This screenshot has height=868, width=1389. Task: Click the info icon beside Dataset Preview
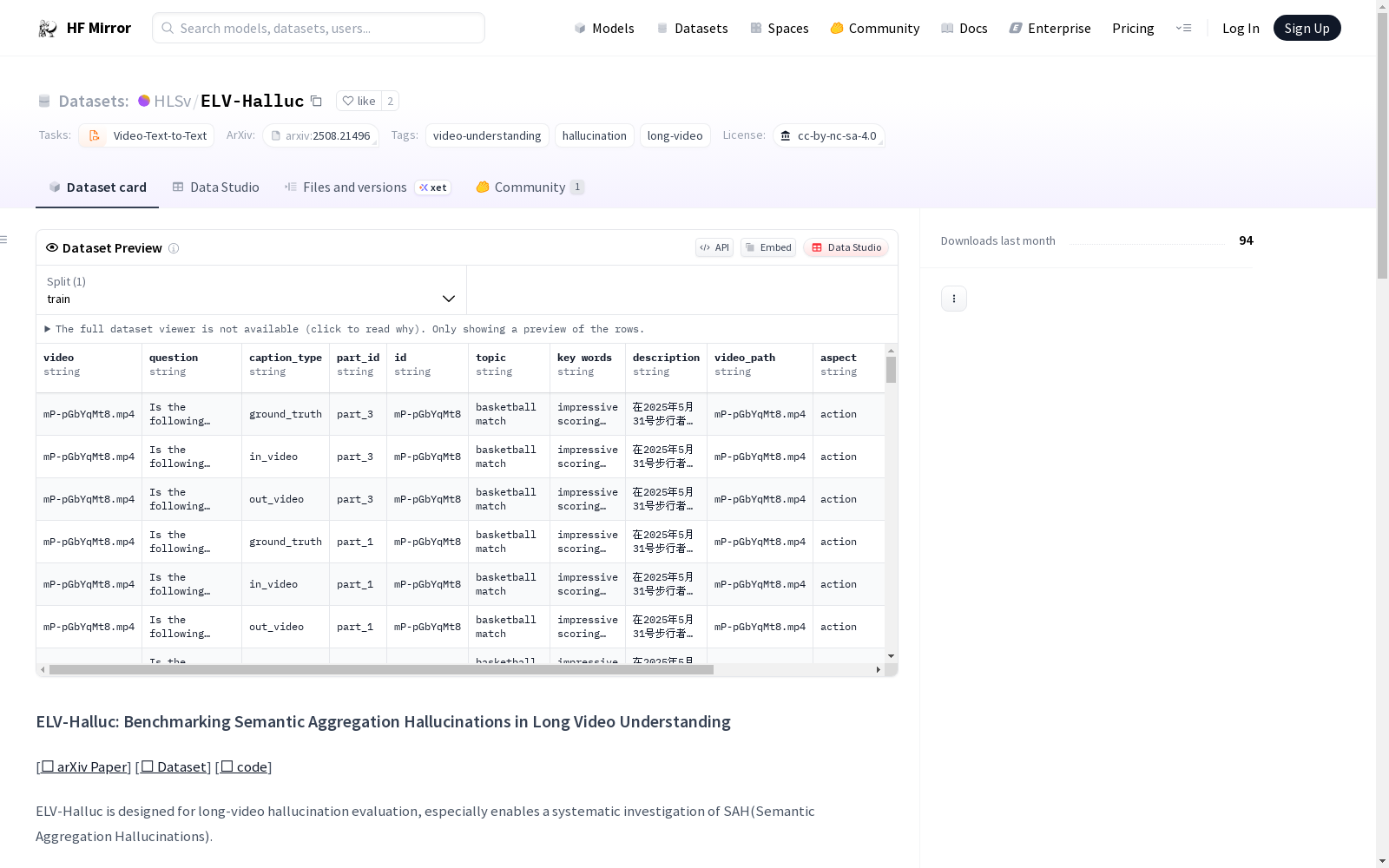click(174, 248)
